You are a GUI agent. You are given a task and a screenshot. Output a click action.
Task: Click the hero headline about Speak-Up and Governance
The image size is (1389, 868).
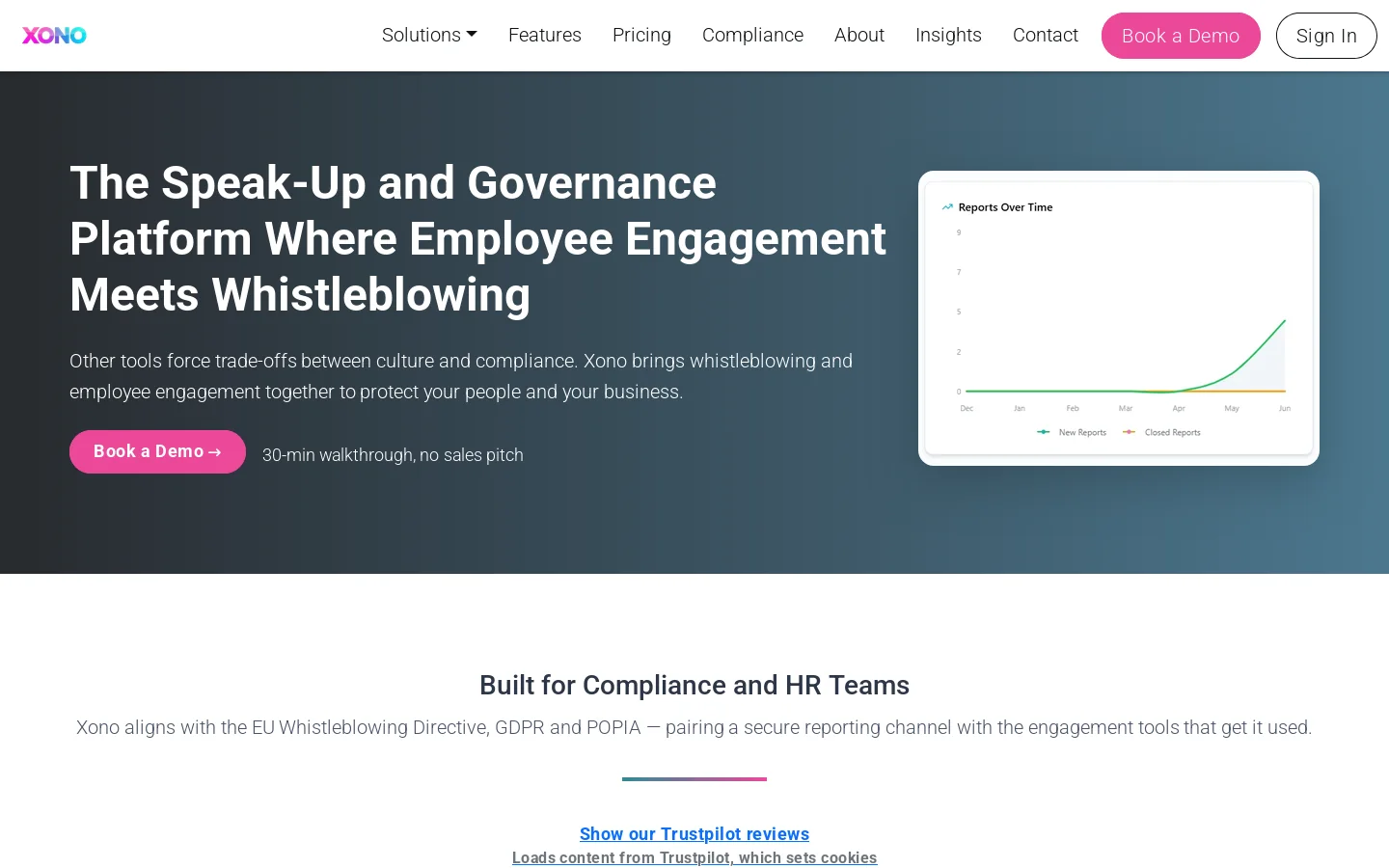(477, 238)
